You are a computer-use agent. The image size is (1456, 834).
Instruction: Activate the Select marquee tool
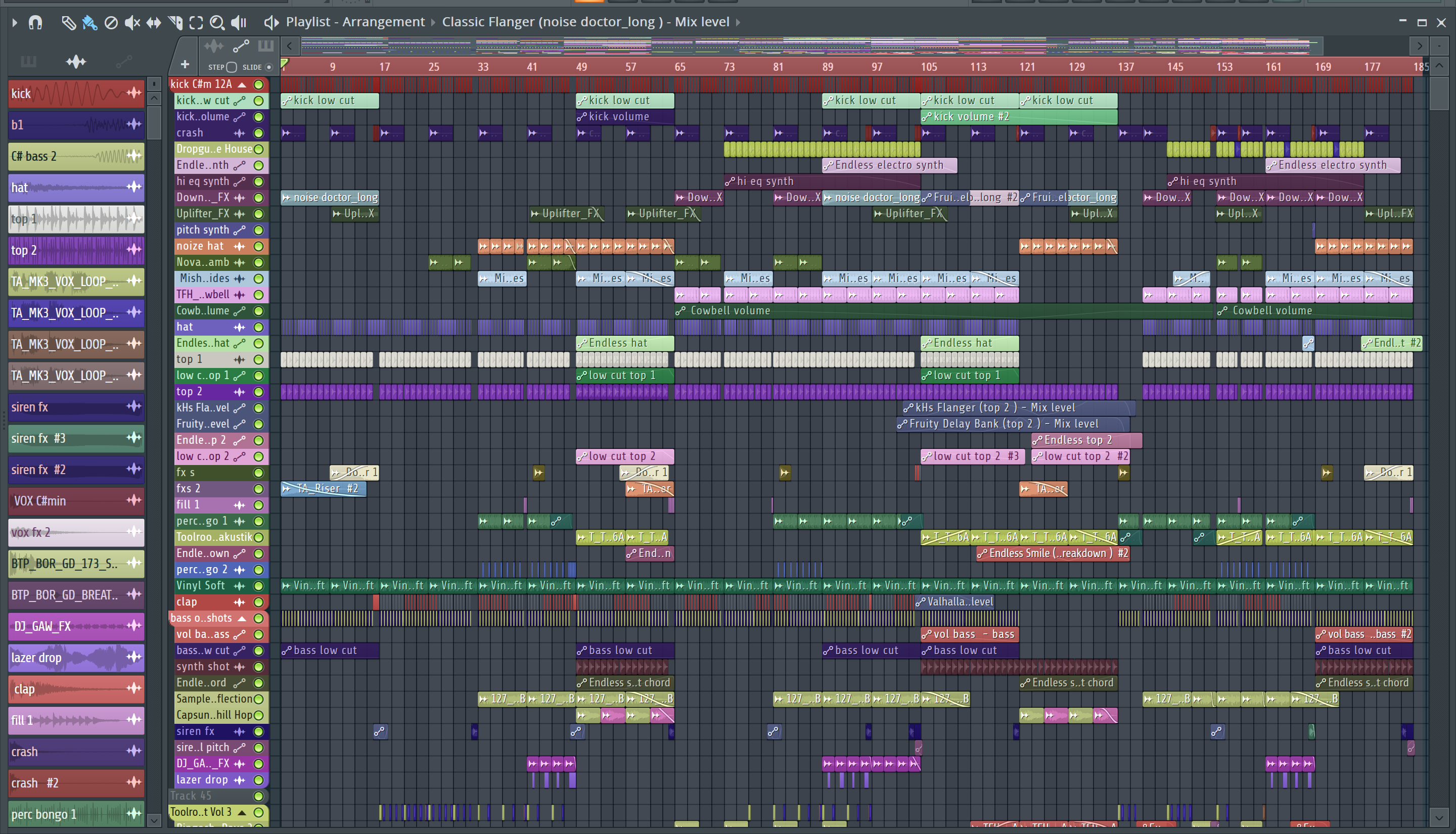pyautogui.click(x=196, y=22)
